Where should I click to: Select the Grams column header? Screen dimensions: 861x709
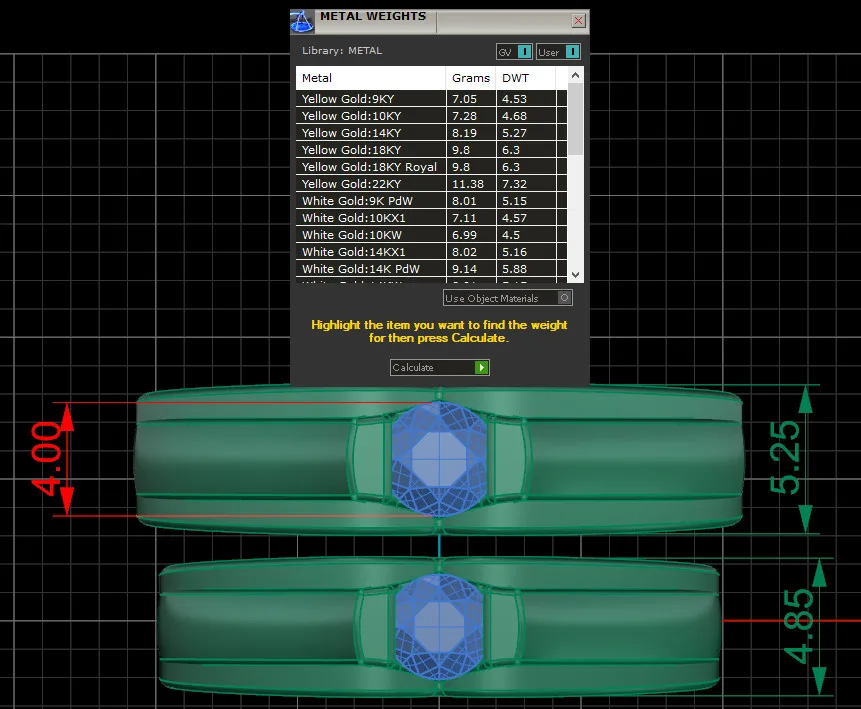point(471,78)
